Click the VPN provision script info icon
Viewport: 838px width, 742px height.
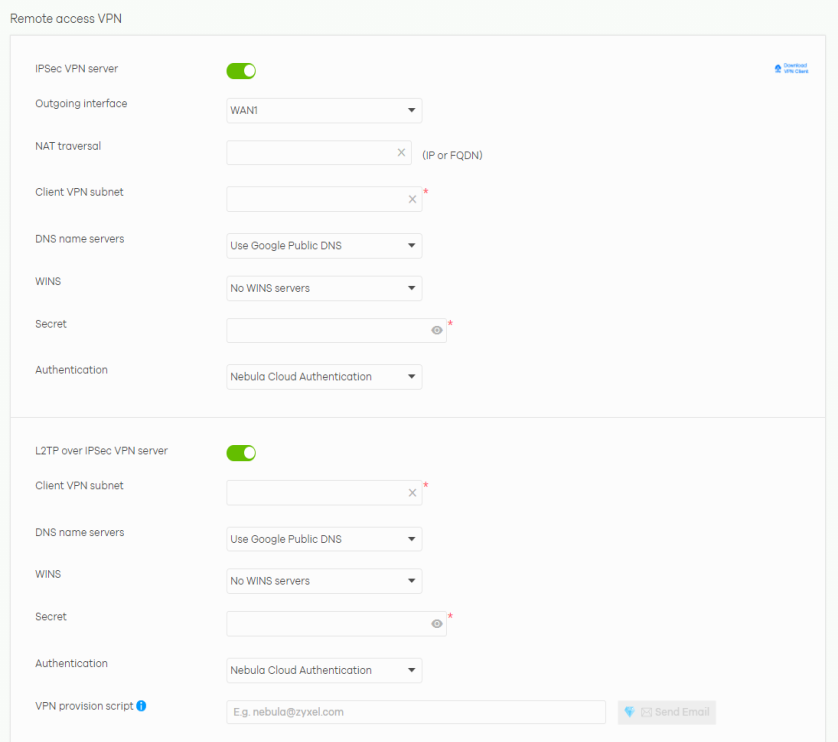(x=141, y=706)
